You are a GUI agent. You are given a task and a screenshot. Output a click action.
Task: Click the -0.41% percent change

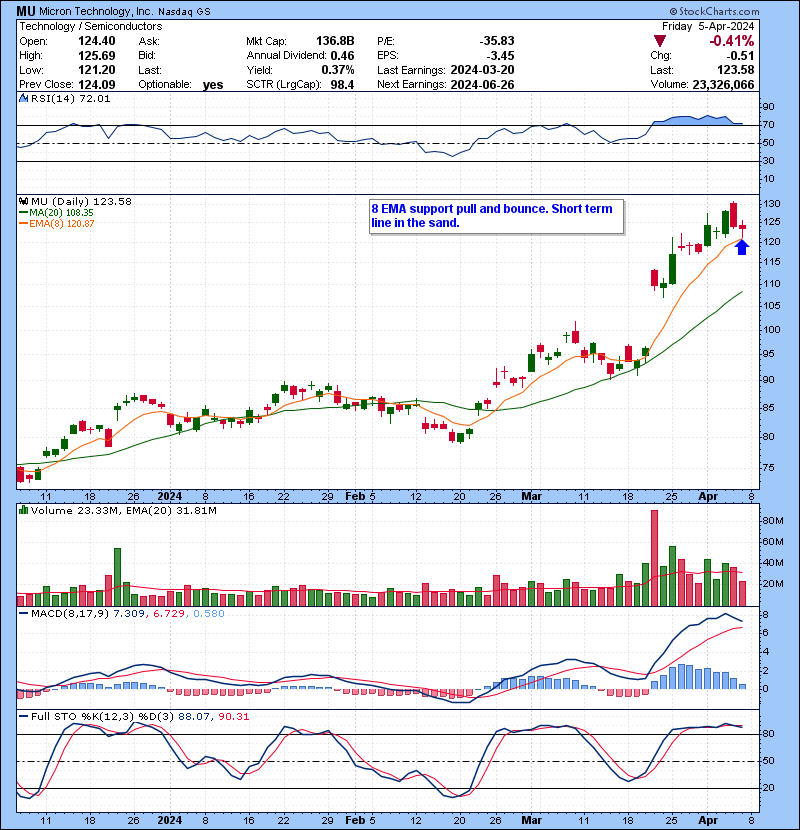click(x=732, y=41)
